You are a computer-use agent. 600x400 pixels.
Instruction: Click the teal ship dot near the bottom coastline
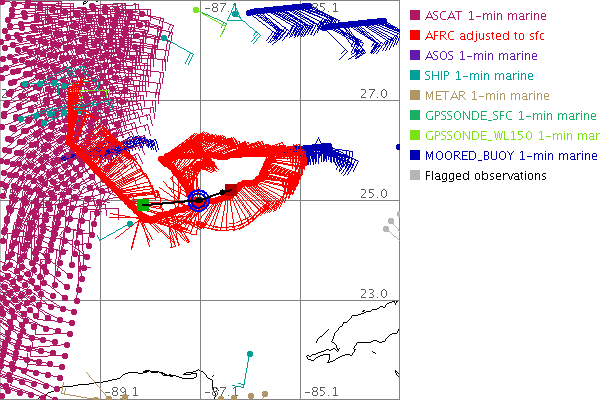(249, 354)
